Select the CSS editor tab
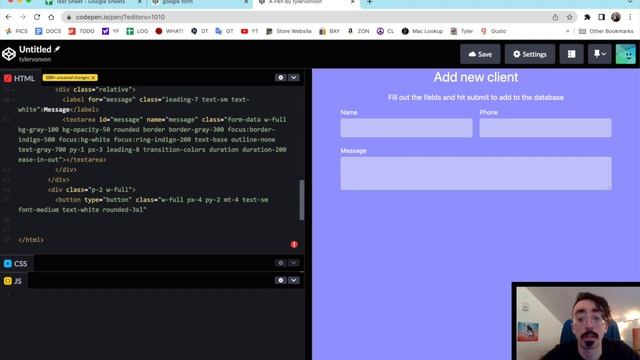The height and width of the screenshot is (360, 640). coord(16,264)
